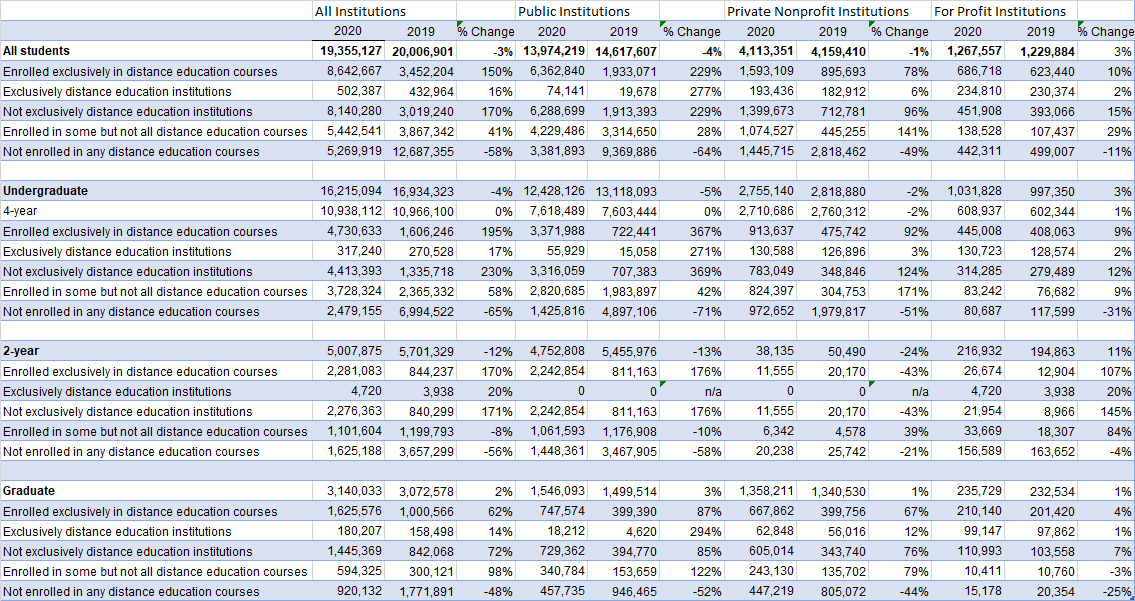The image size is (1135, 601).
Task: Select the 3,728,324 cell
Action: click(348, 291)
